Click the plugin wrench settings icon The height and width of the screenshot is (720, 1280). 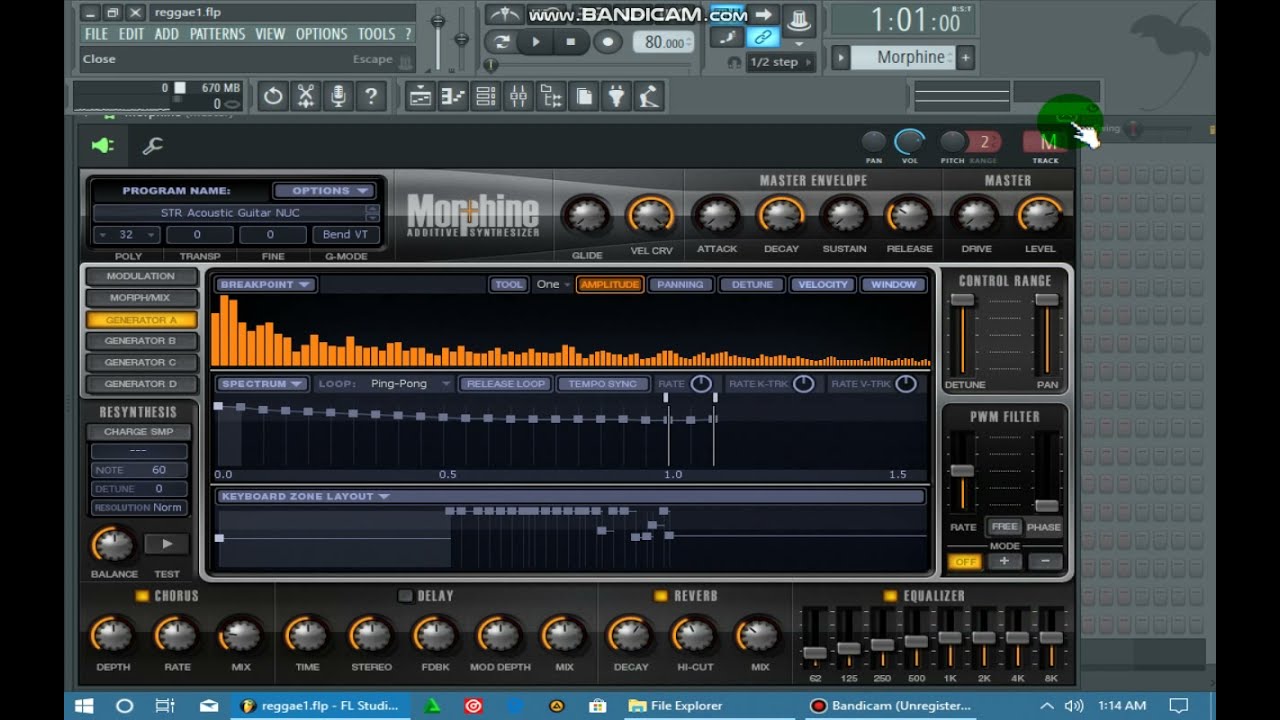[x=152, y=146]
